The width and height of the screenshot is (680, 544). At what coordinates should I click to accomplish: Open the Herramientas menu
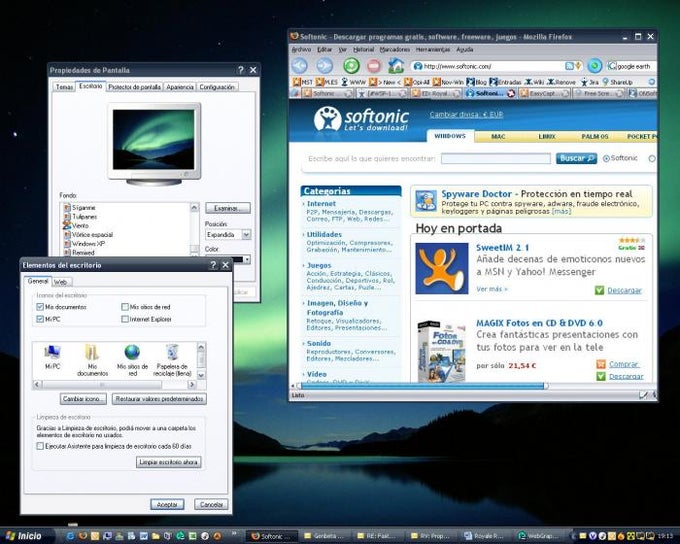(433, 49)
